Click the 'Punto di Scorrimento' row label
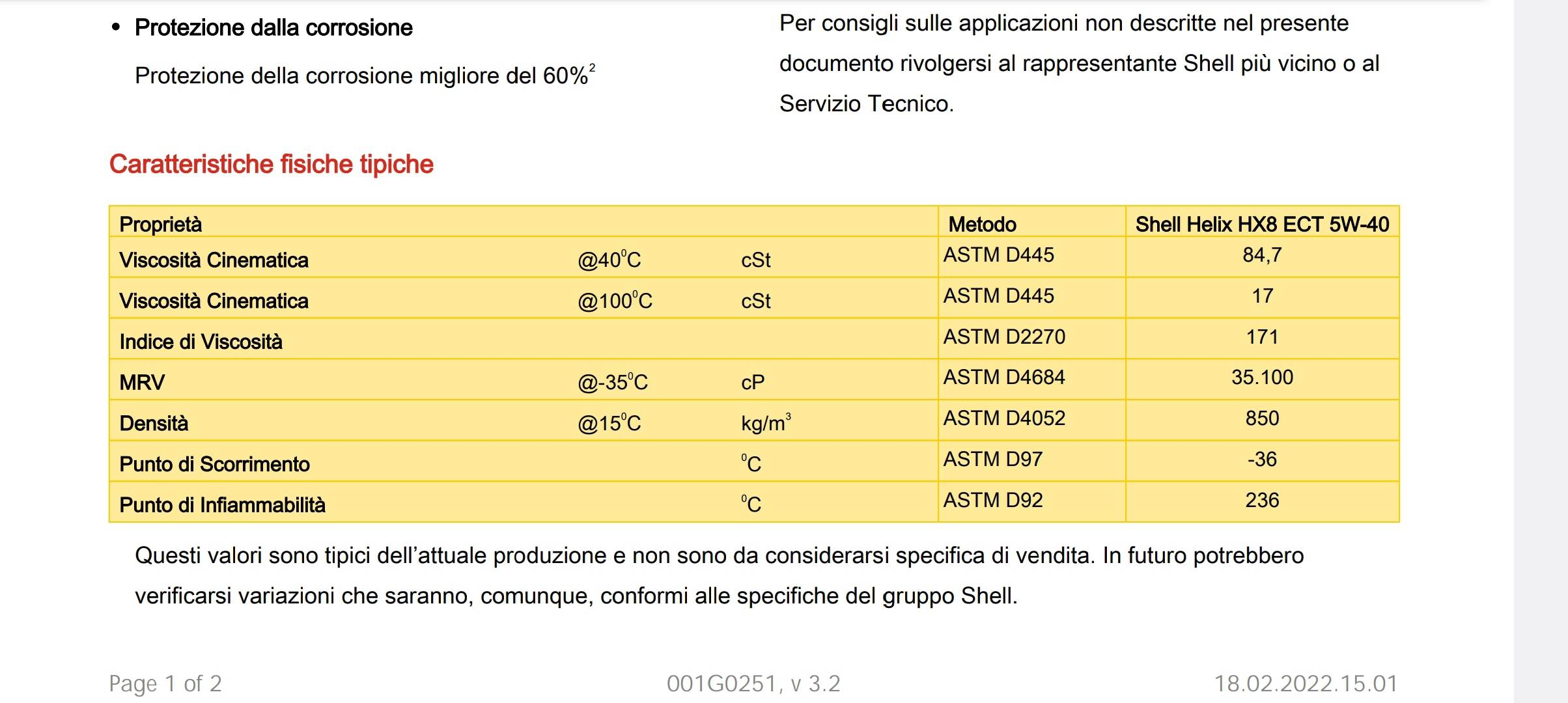Screen dimensions: 1568x703 [214, 464]
